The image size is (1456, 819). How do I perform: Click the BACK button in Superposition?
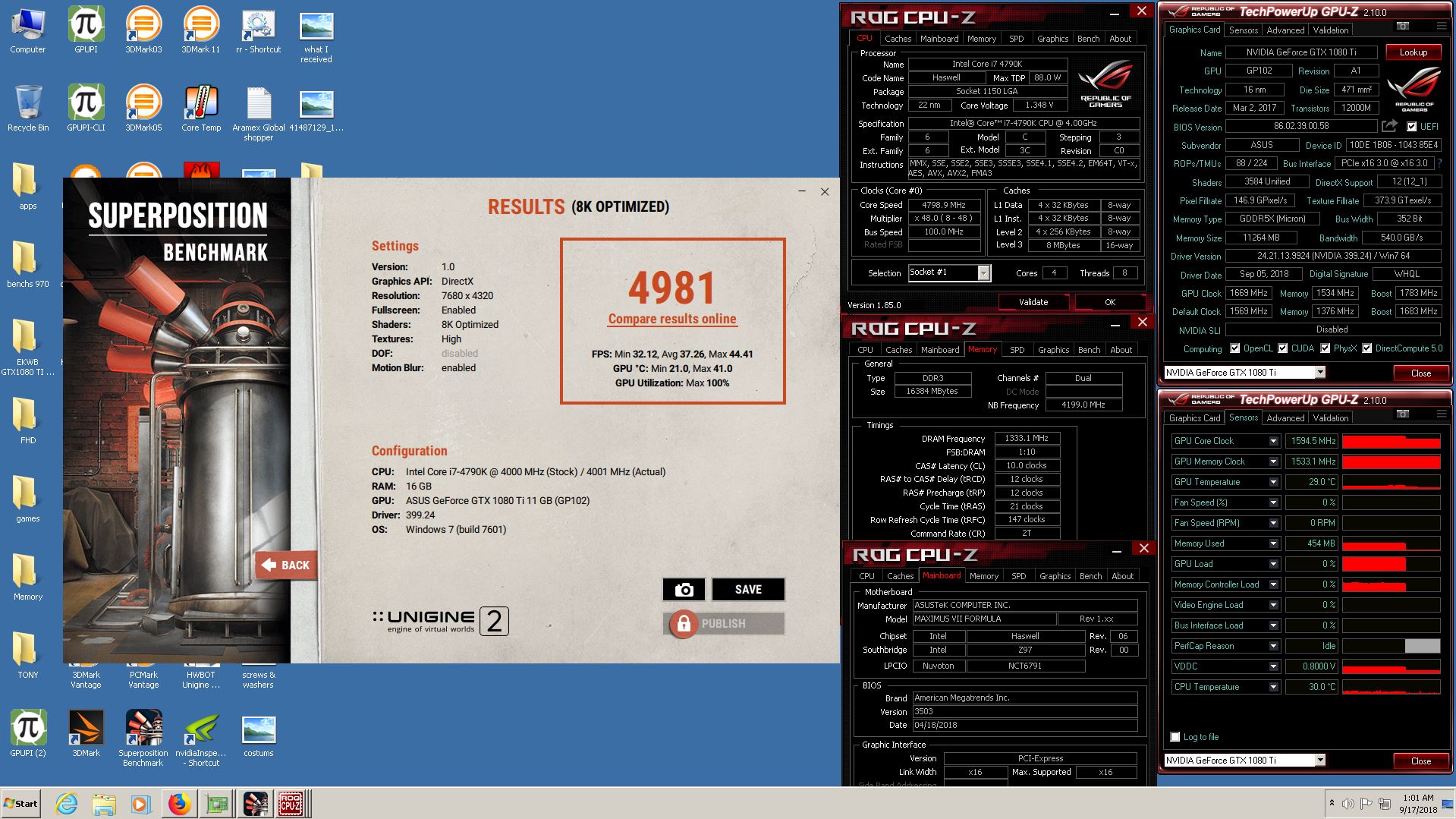coord(286,565)
